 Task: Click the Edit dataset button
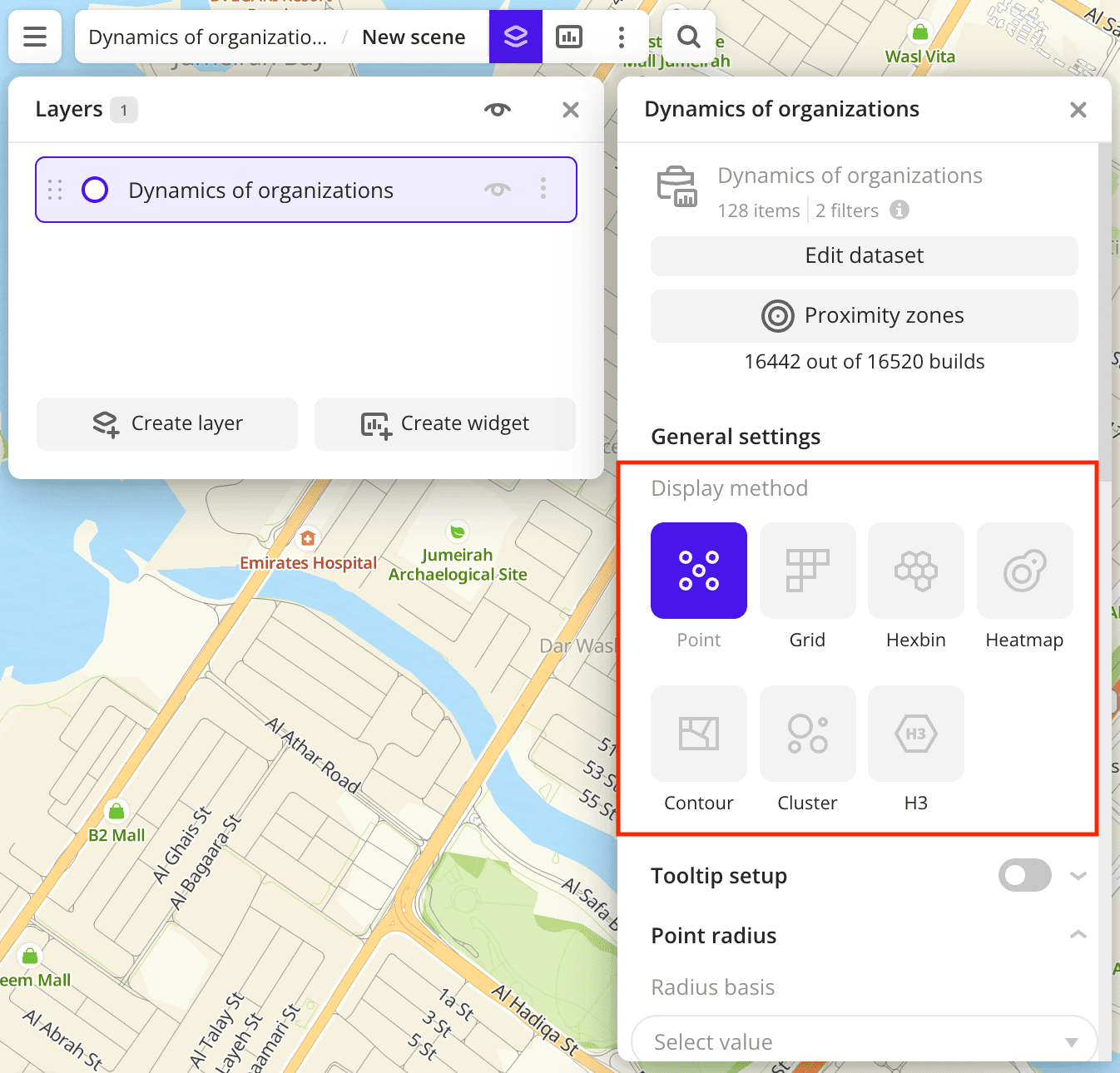(864, 255)
